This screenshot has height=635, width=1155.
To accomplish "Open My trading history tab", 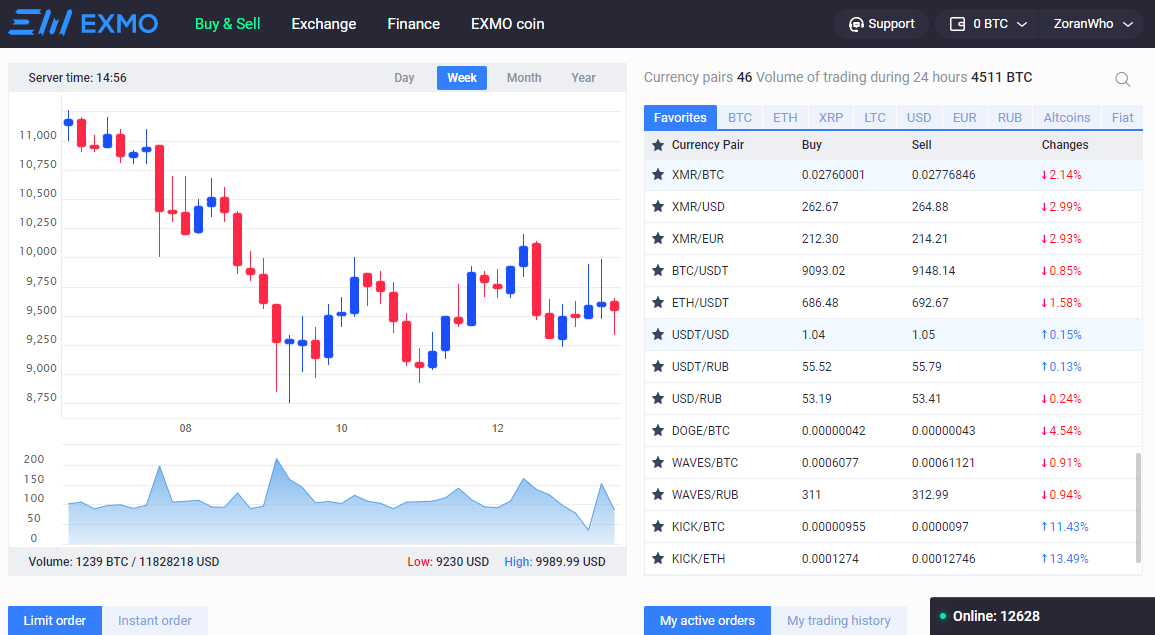I will pyautogui.click(x=838, y=620).
